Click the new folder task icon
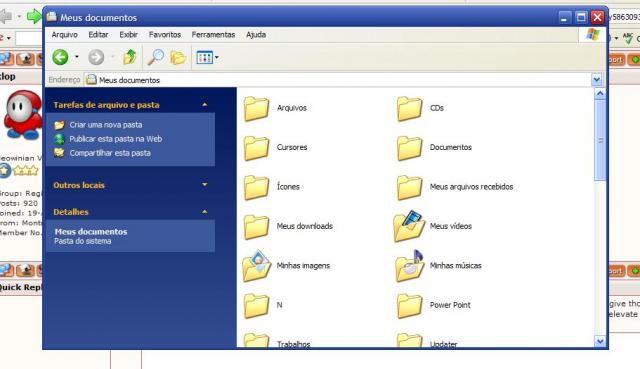This screenshot has width=640, height=369. click(x=60, y=125)
